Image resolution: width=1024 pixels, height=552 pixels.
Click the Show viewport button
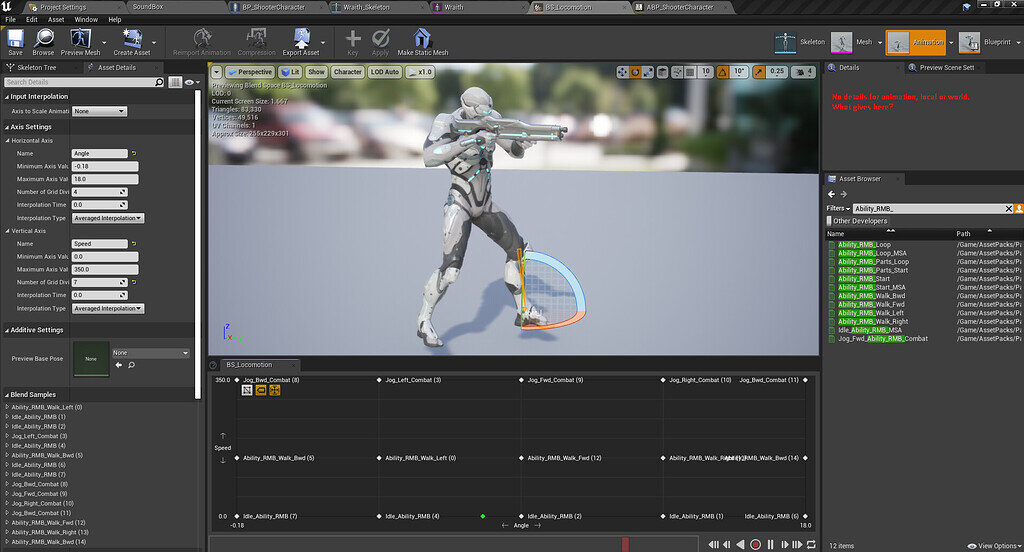point(316,72)
